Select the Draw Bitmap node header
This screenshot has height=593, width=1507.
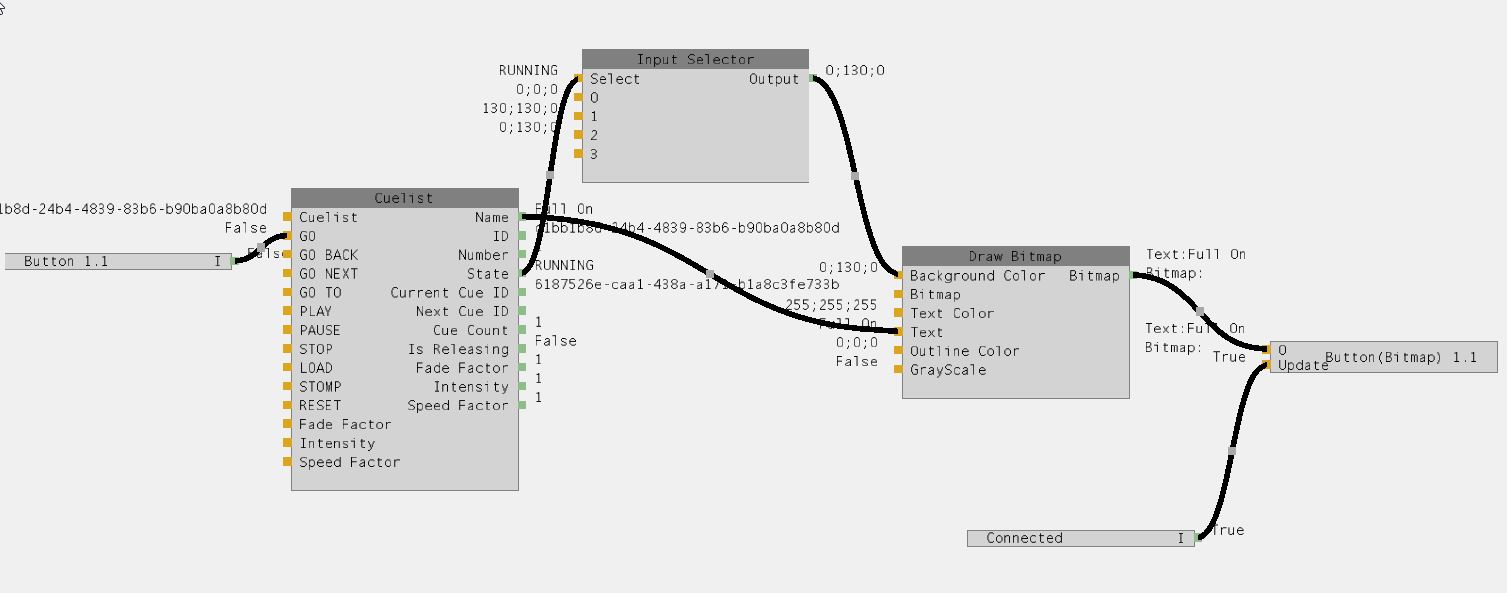point(1015,256)
